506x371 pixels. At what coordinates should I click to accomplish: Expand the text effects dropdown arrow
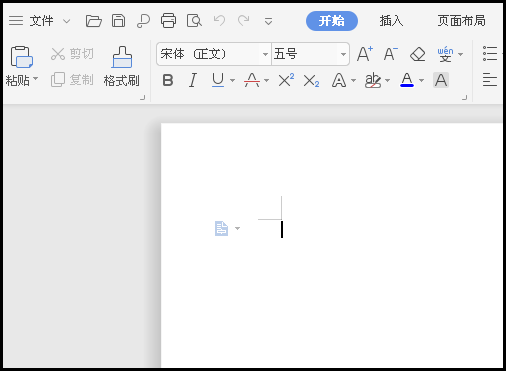[x=353, y=81]
